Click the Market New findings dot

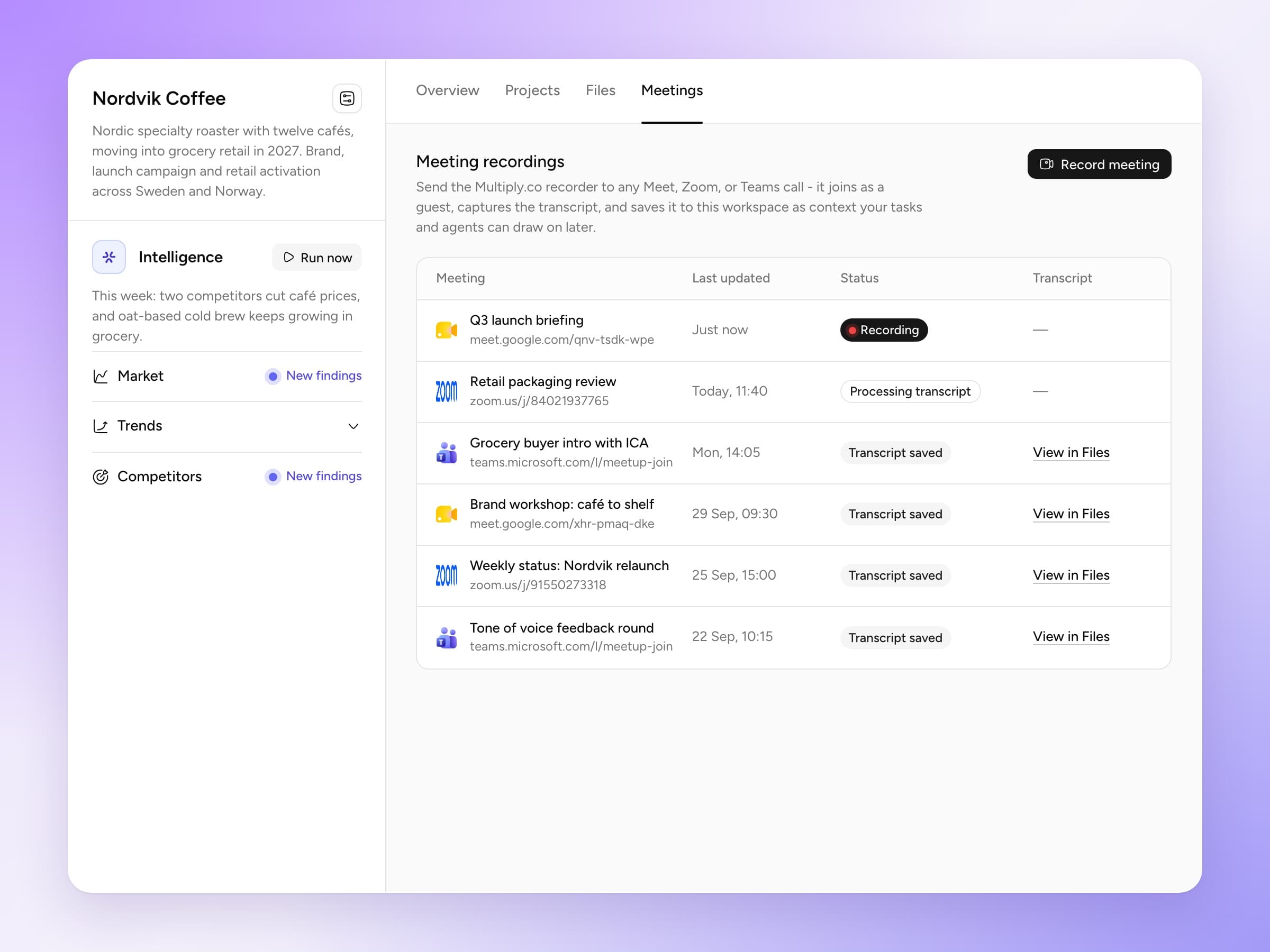(x=273, y=377)
